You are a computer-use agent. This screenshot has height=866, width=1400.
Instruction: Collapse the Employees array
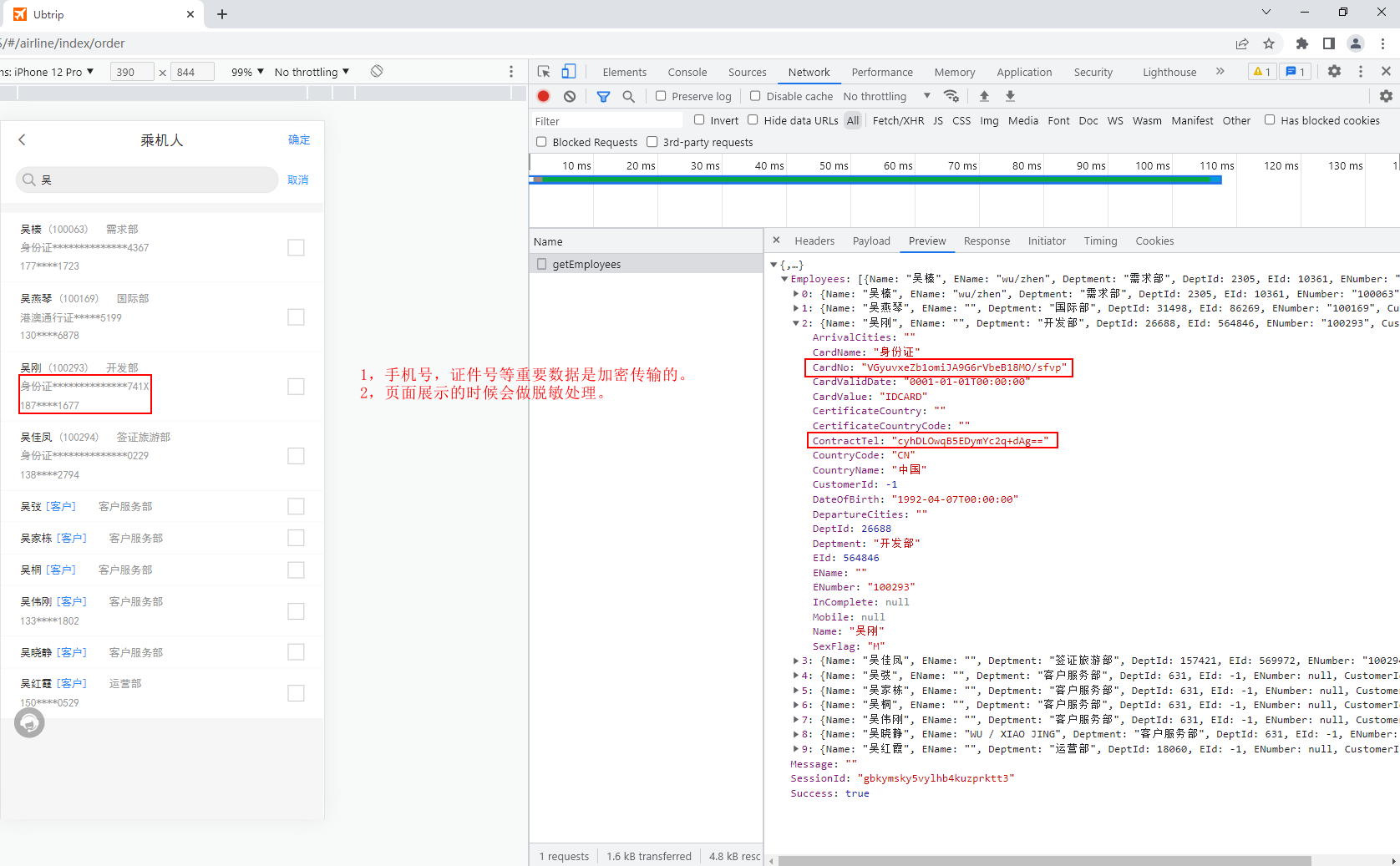(784, 279)
